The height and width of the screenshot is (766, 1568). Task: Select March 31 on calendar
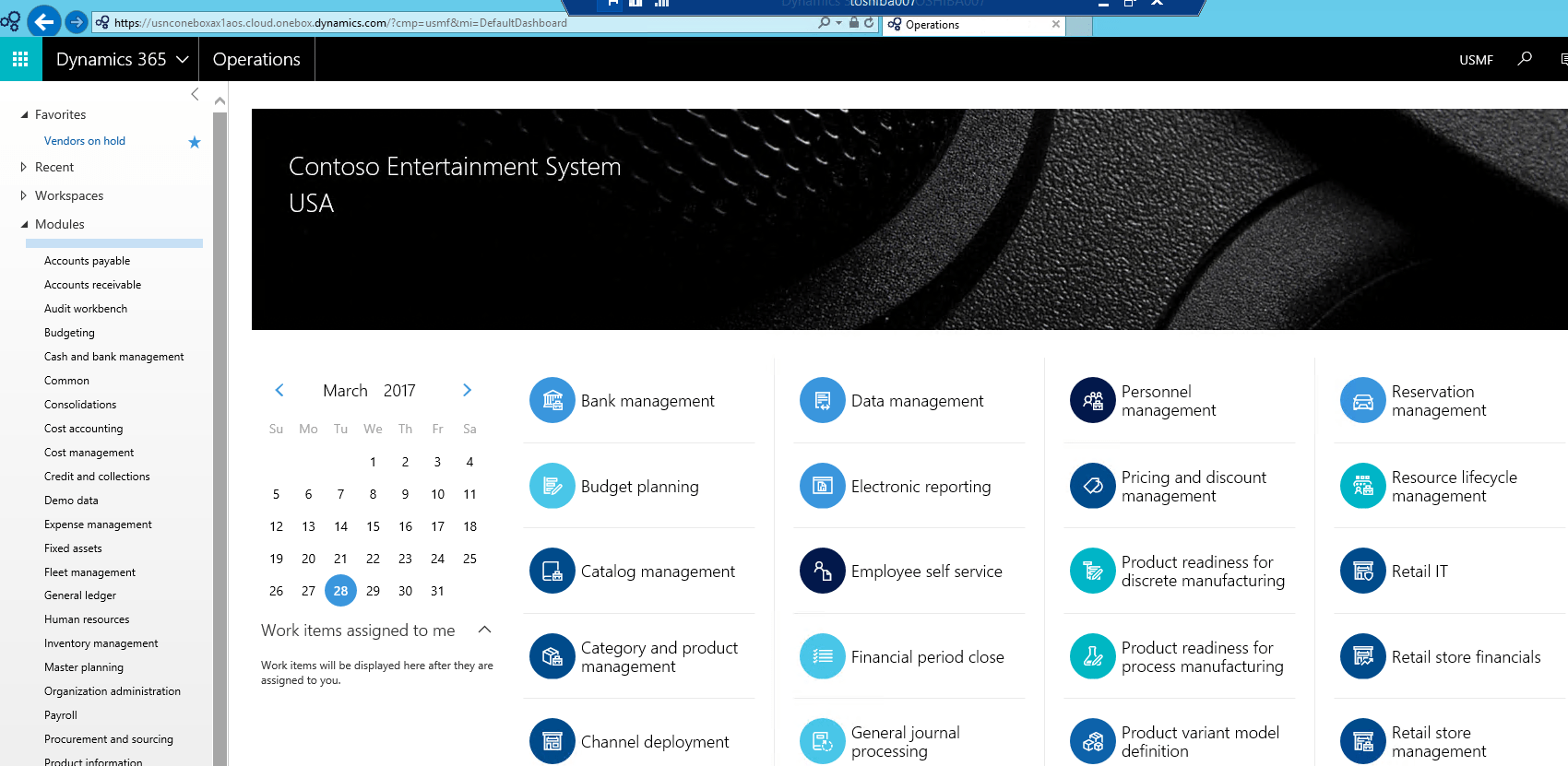437,591
